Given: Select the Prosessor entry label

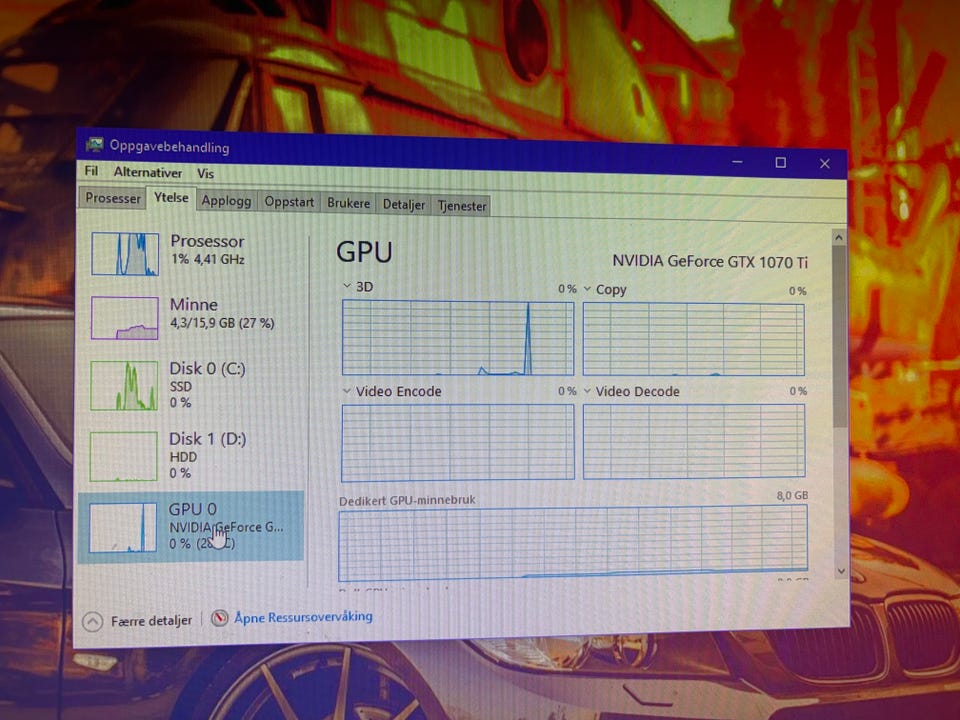Looking at the screenshot, I should pyautogui.click(x=207, y=241).
